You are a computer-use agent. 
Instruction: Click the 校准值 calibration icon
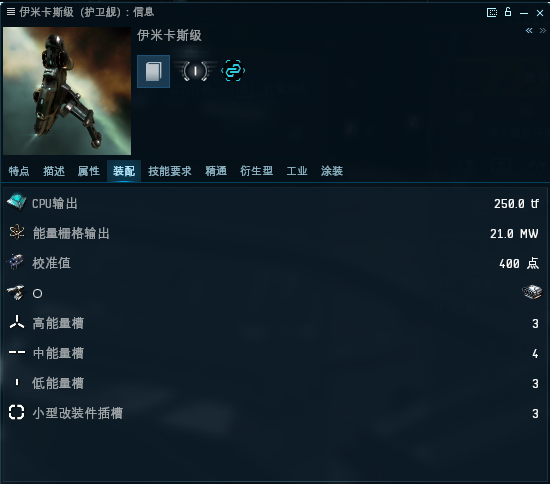pyautogui.click(x=16, y=262)
